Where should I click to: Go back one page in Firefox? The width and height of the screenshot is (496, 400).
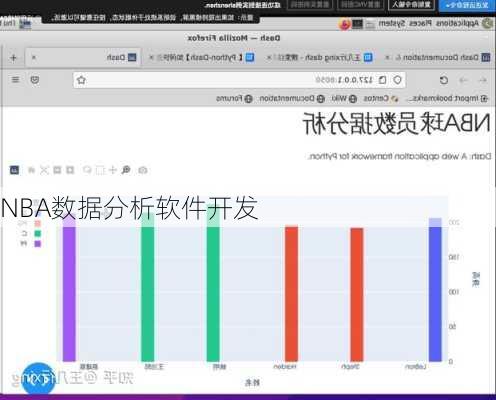pyautogui.click(x=483, y=80)
